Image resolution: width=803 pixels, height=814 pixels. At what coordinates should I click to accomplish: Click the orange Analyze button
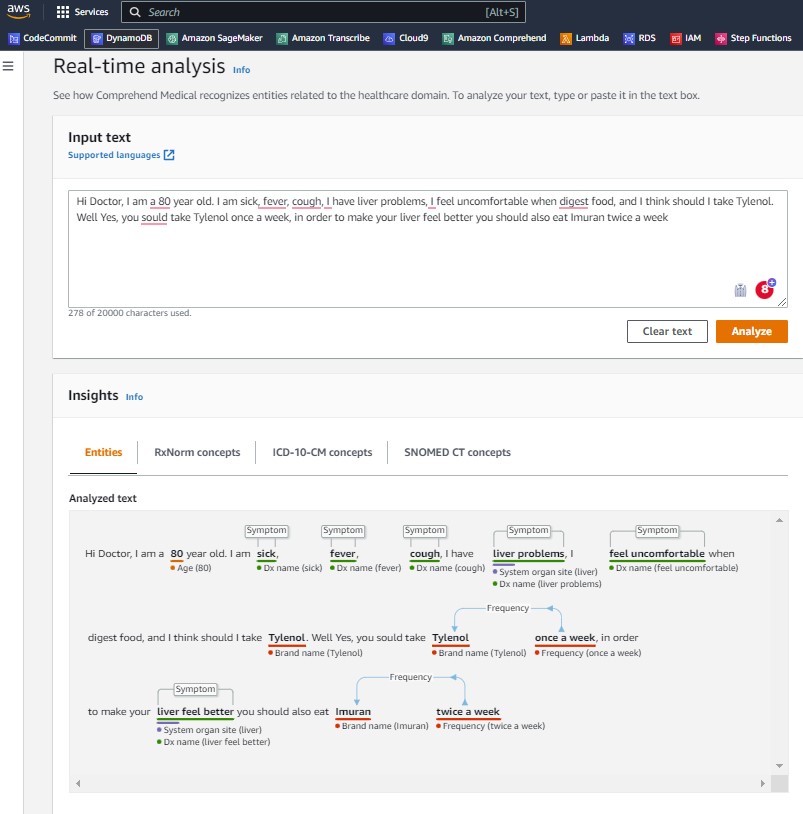coord(752,331)
